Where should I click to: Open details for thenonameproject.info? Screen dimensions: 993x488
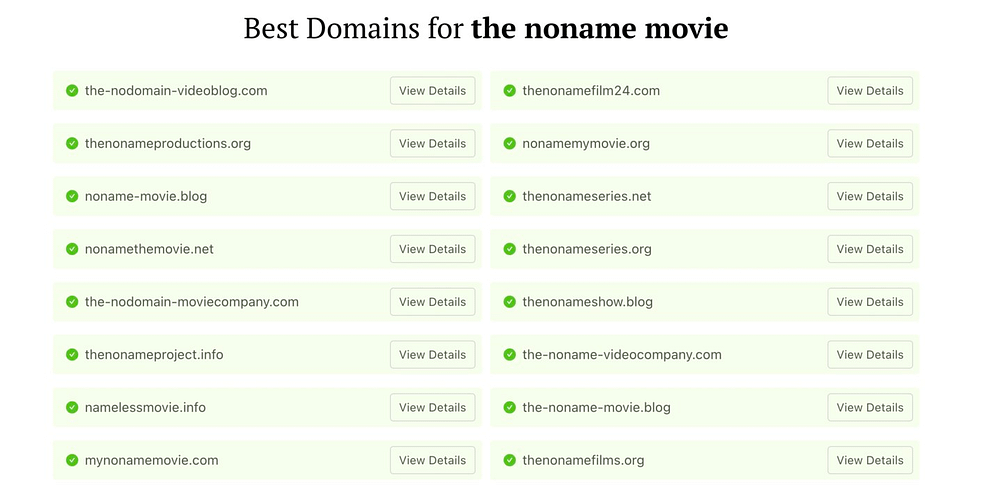(x=432, y=355)
